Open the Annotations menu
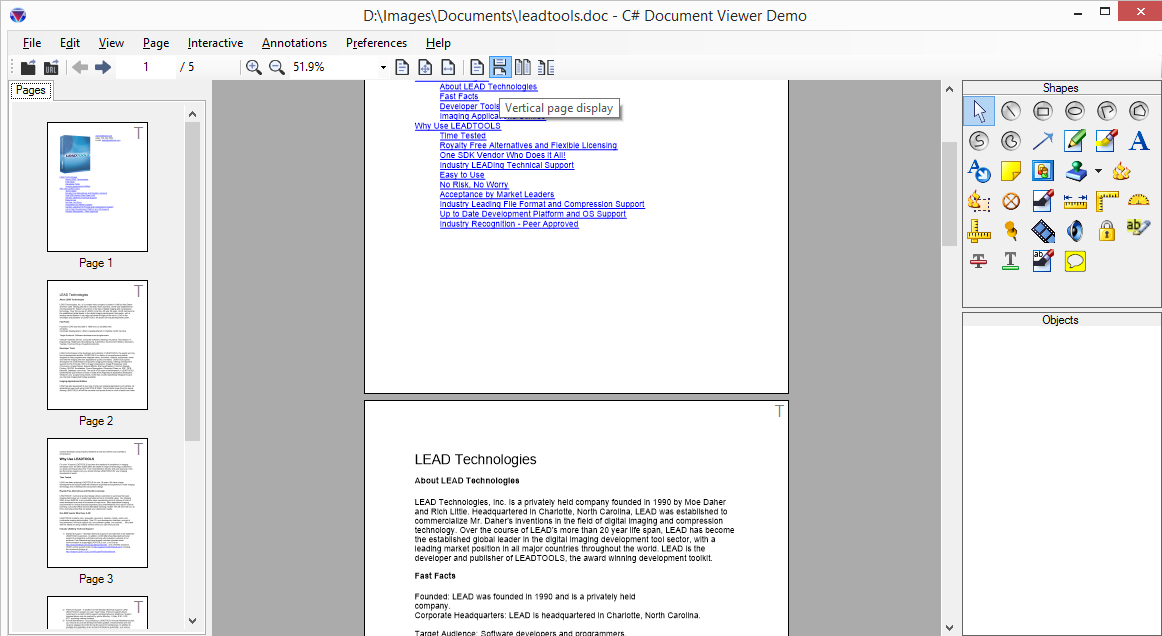This screenshot has width=1162, height=636. (x=294, y=43)
